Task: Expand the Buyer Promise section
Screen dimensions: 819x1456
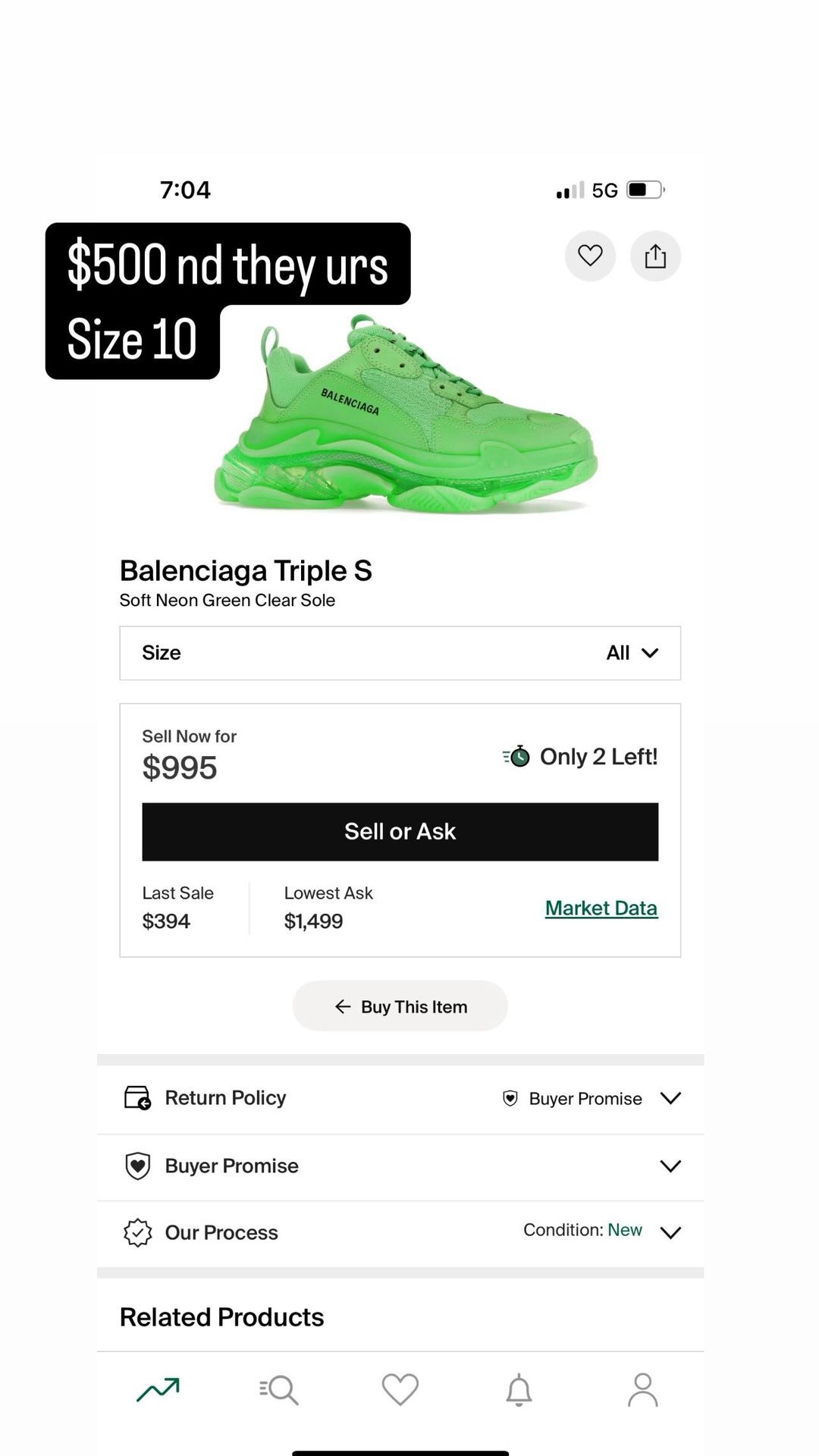Action: coord(400,1166)
